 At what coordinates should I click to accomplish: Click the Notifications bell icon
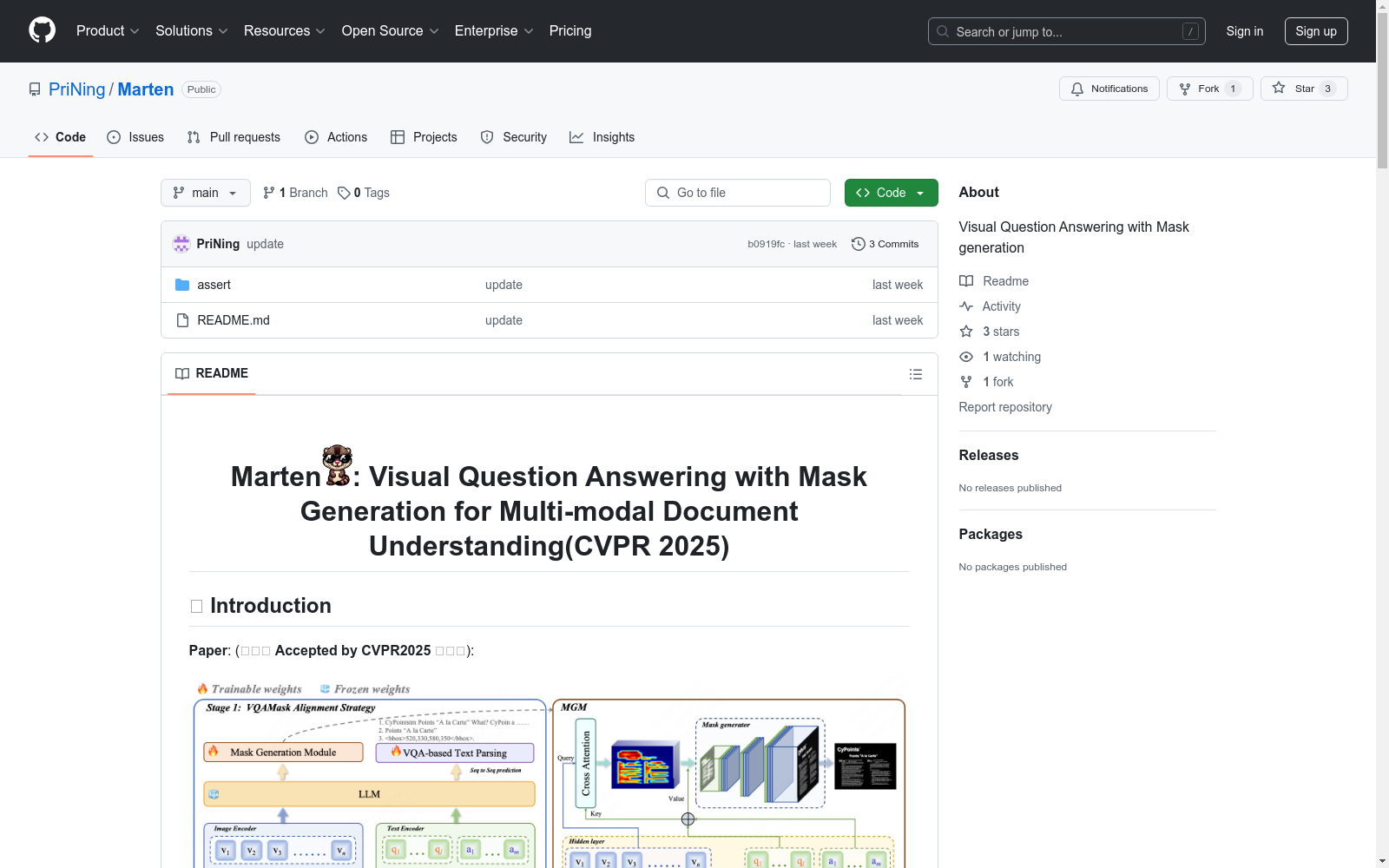click(1077, 89)
